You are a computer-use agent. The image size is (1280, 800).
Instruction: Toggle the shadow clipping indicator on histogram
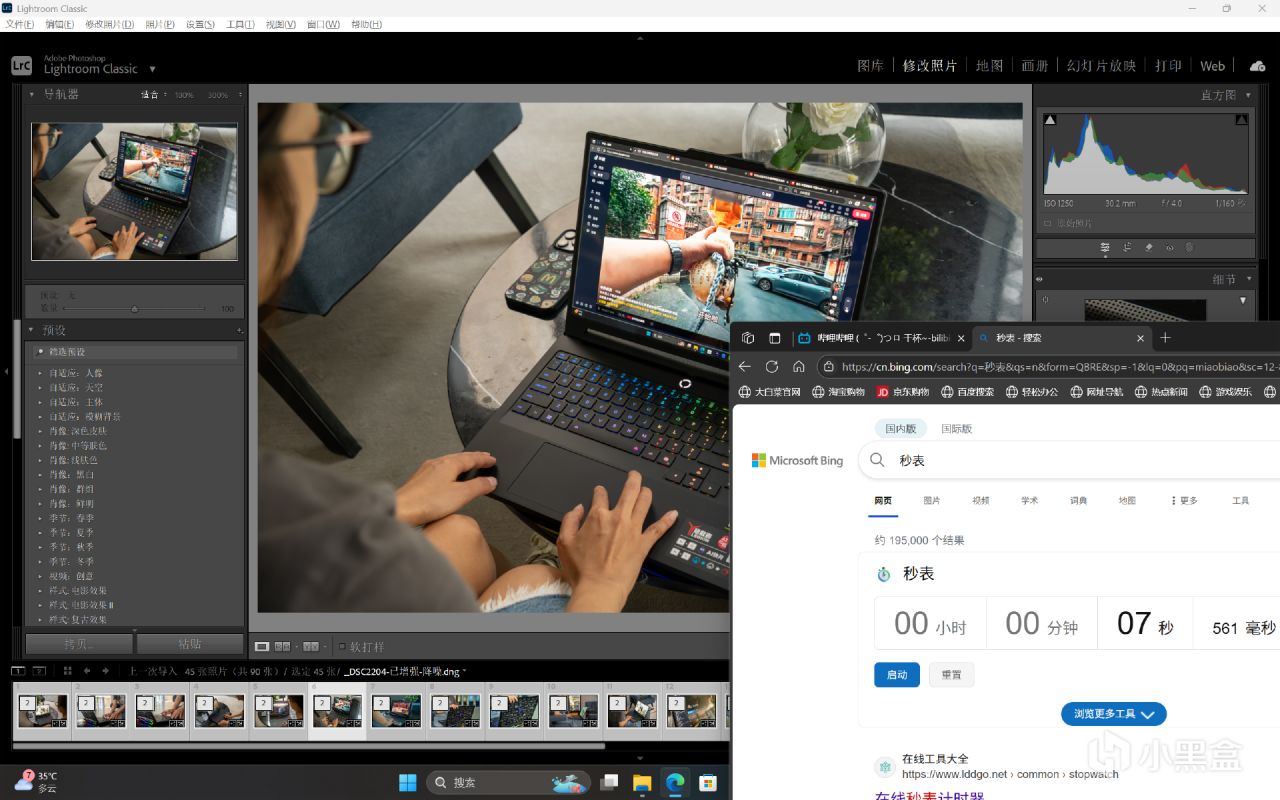coord(1050,120)
